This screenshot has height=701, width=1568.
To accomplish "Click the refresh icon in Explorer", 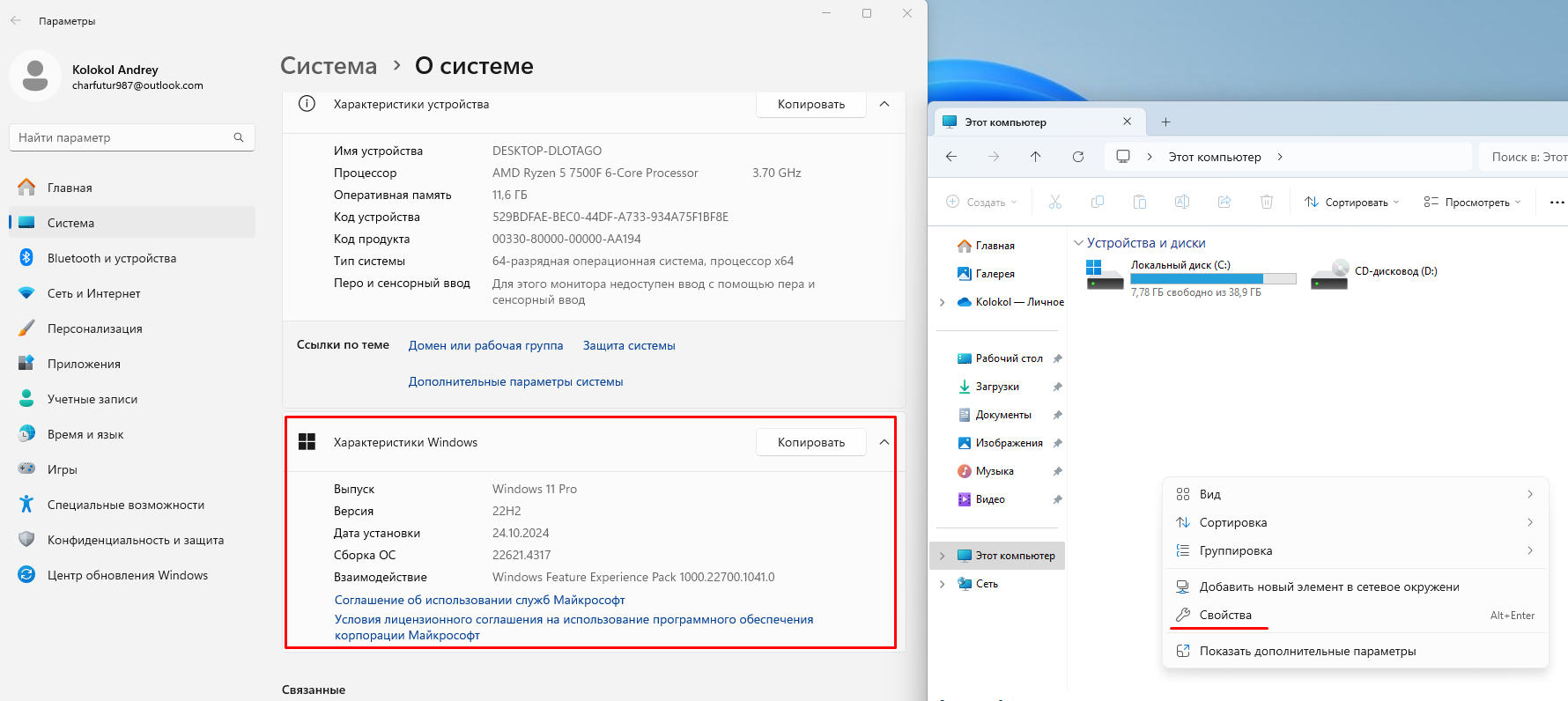I will 1077,157.
